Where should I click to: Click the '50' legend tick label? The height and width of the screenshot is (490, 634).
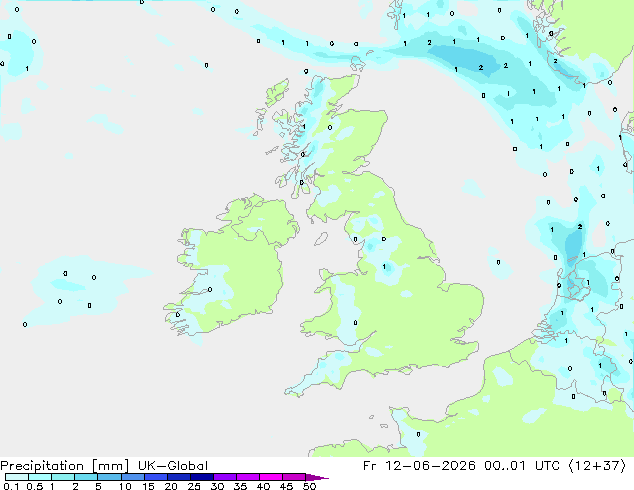[x=309, y=486]
